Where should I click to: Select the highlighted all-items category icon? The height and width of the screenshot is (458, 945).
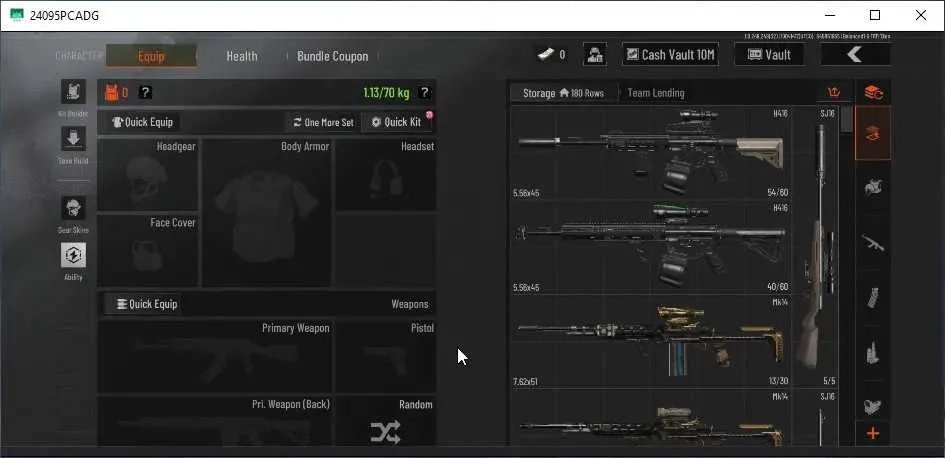tap(873, 133)
